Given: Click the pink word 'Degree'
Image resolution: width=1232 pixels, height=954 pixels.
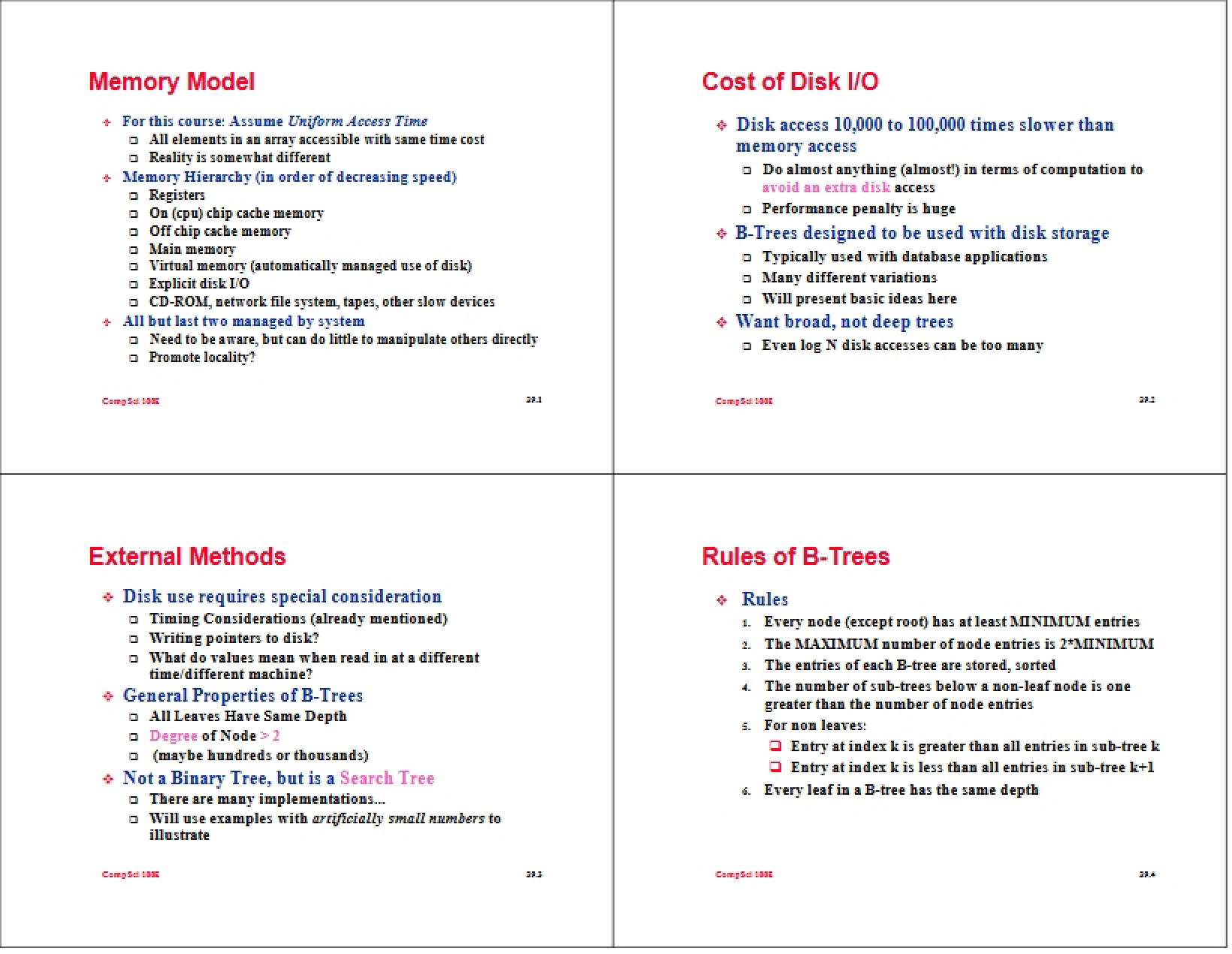Looking at the screenshot, I should point(174,736).
